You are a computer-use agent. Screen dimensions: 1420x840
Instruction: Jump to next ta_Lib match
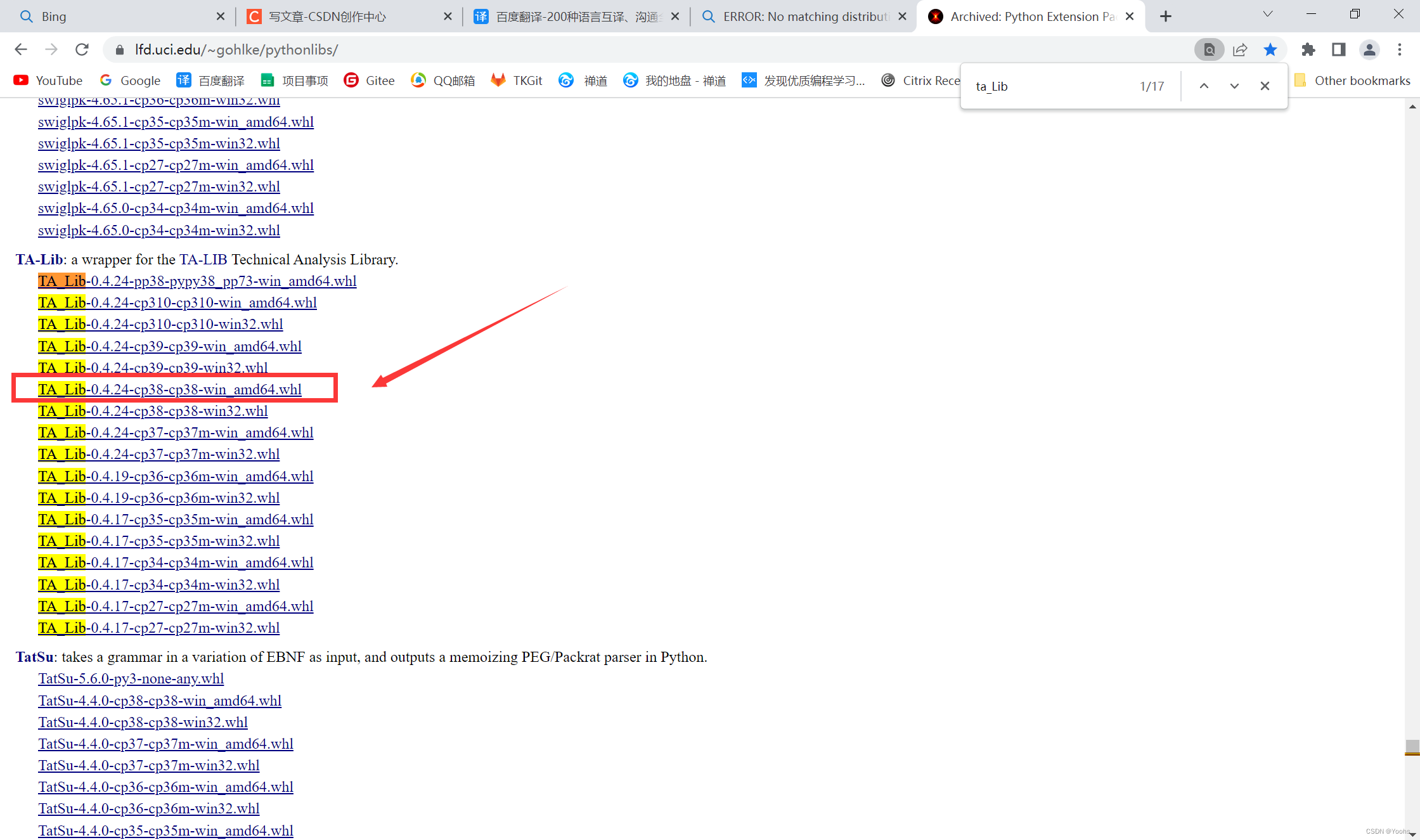(1234, 85)
